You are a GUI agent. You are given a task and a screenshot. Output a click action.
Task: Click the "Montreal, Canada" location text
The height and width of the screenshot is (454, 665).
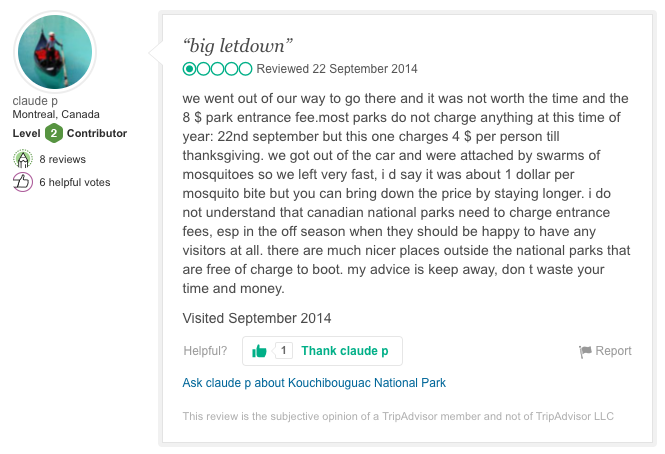tap(57, 115)
